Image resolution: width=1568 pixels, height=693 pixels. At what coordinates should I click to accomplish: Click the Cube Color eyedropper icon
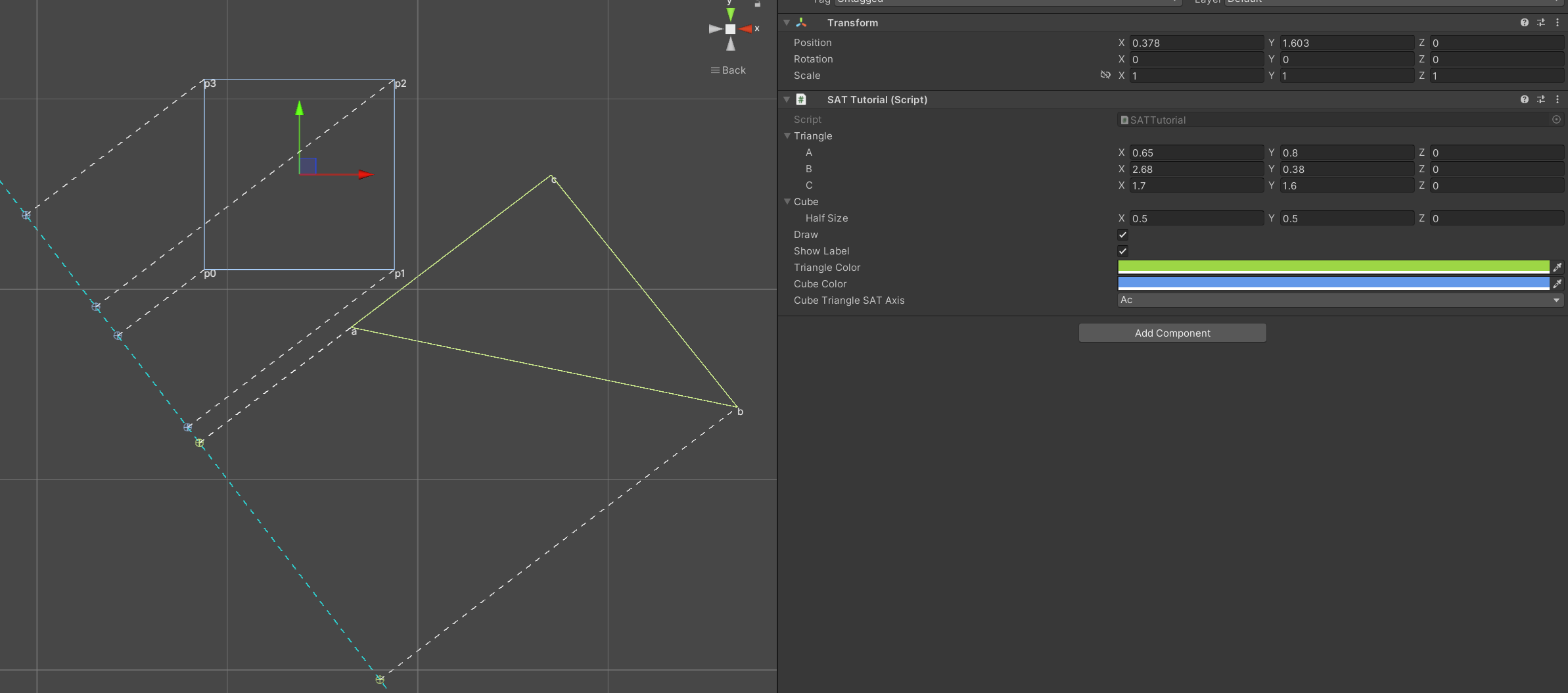(1557, 283)
